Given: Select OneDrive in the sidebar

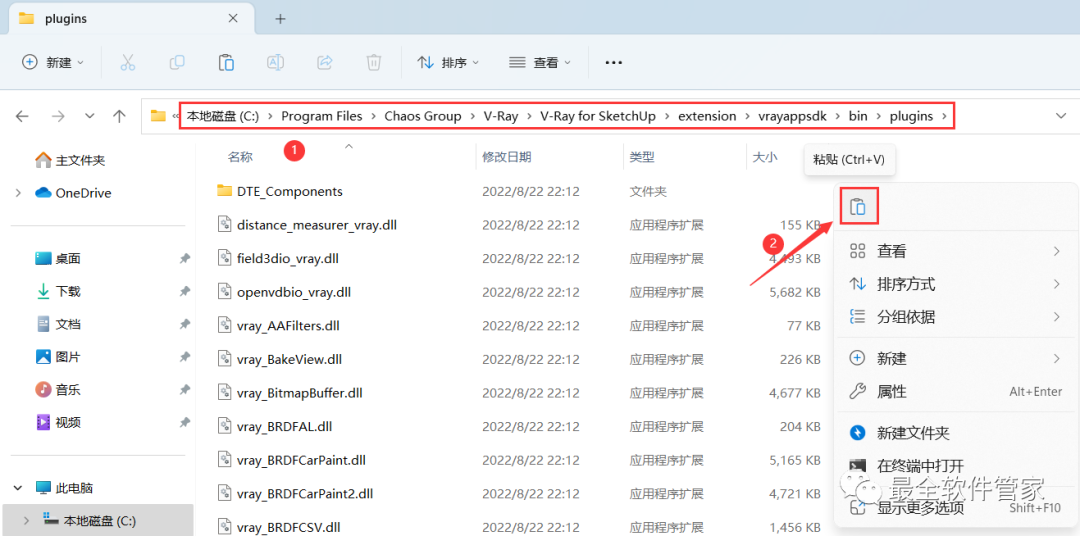Looking at the screenshot, I should coord(73,193).
